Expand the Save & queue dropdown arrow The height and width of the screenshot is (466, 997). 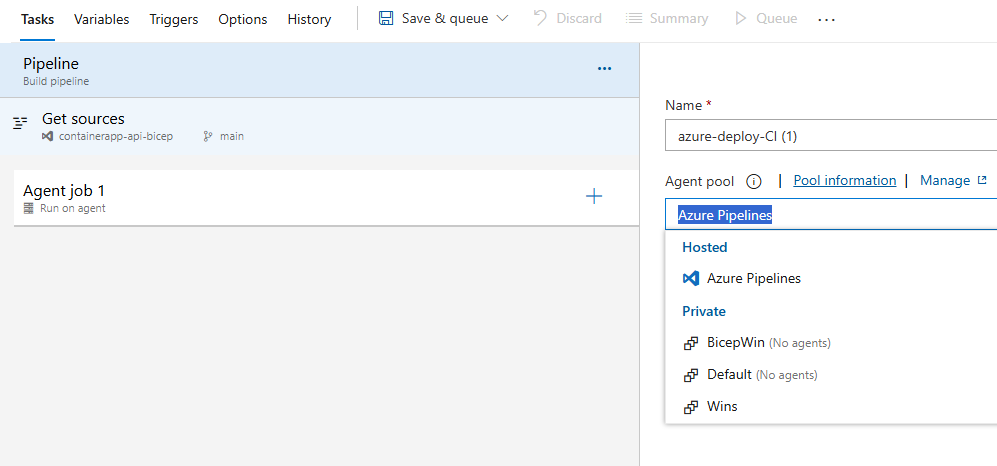[502, 18]
